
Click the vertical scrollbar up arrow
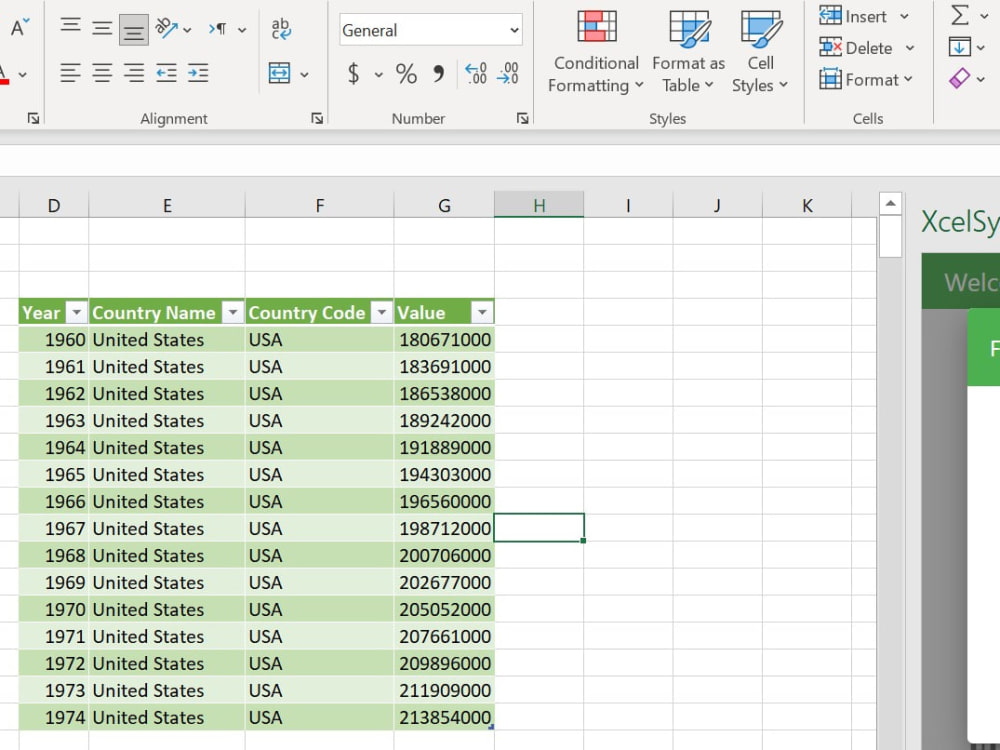coord(890,203)
